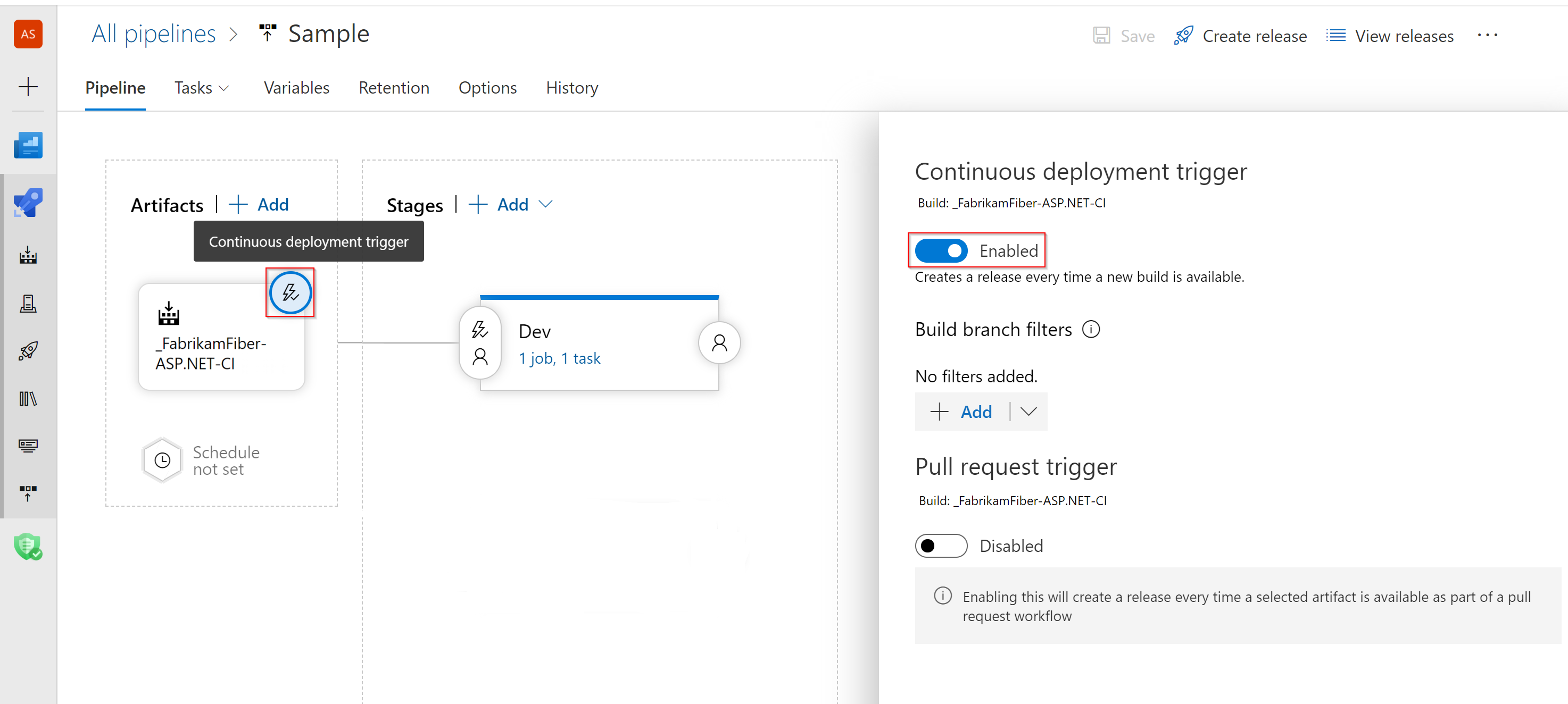
Task: Toggle the continuous deployment trigger Enabled switch
Action: (x=941, y=250)
